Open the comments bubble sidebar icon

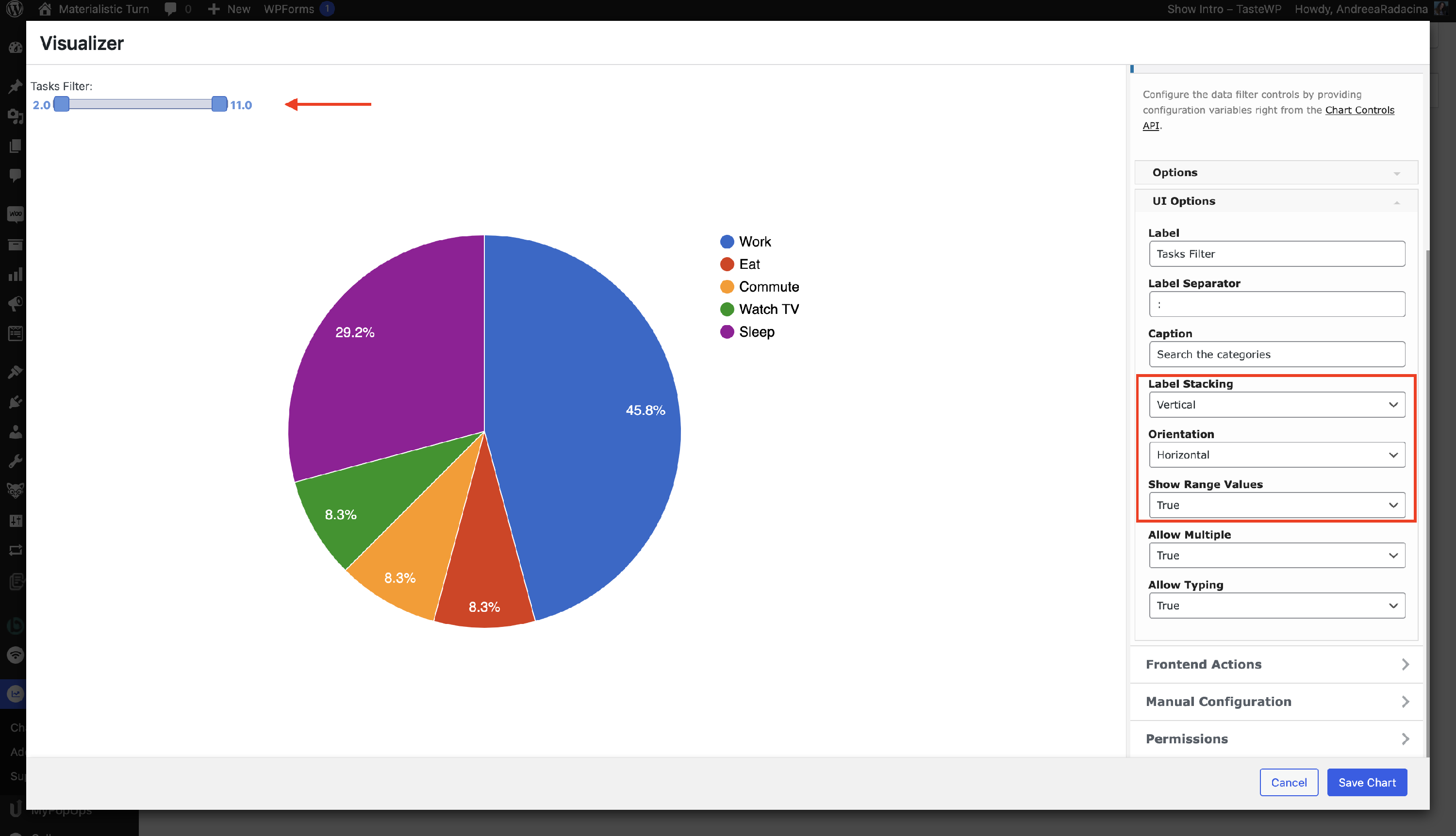click(15, 175)
